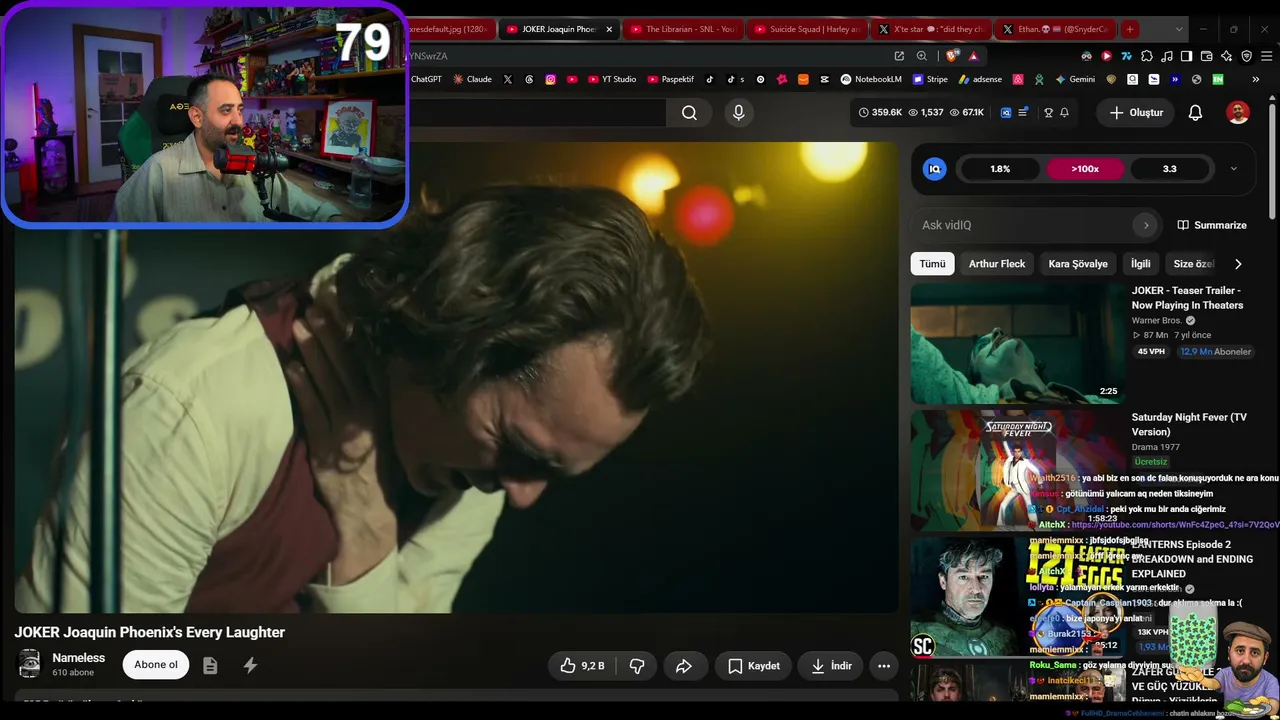The height and width of the screenshot is (720, 1280).
Task: Click the transcript document icon beside Abone ol
Action: [x=210, y=665]
